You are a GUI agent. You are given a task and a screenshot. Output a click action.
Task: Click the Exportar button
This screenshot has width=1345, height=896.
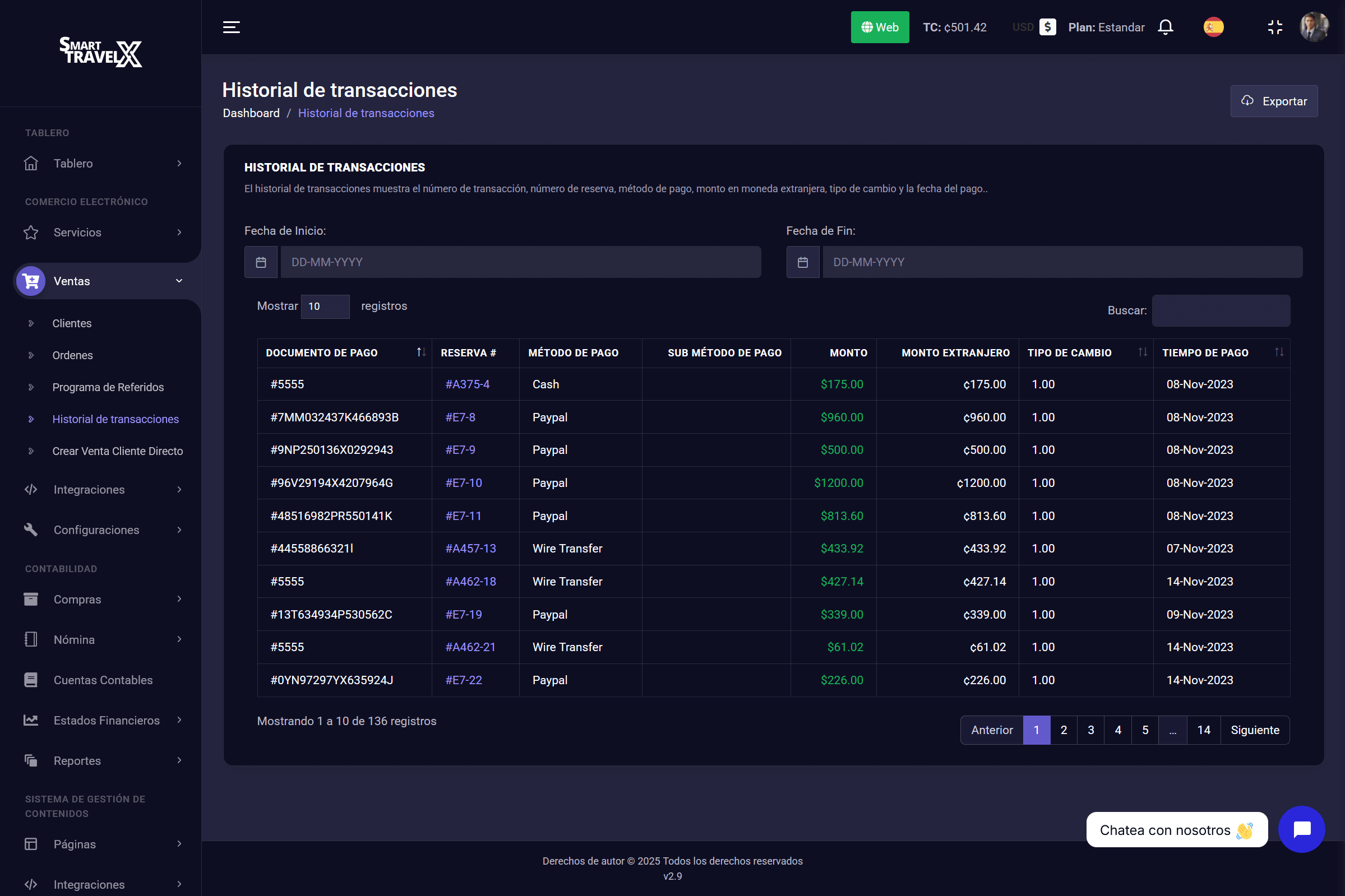[1274, 101]
